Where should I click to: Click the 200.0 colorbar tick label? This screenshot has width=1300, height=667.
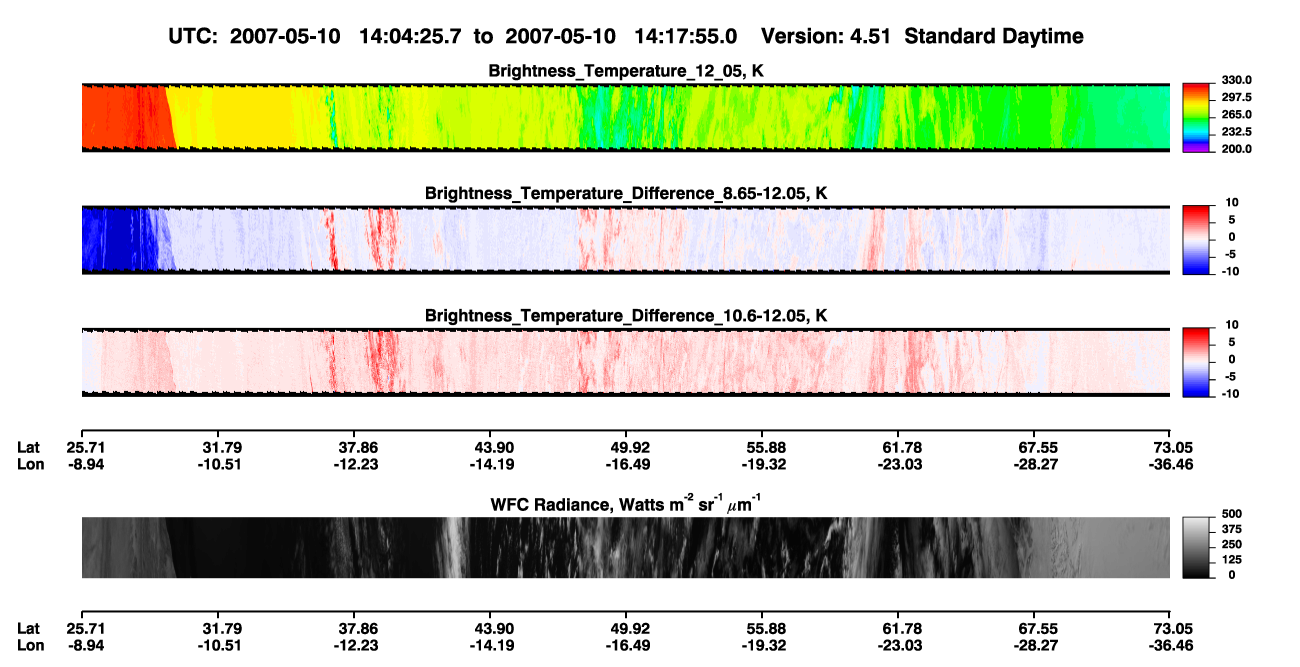(1238, 148)
